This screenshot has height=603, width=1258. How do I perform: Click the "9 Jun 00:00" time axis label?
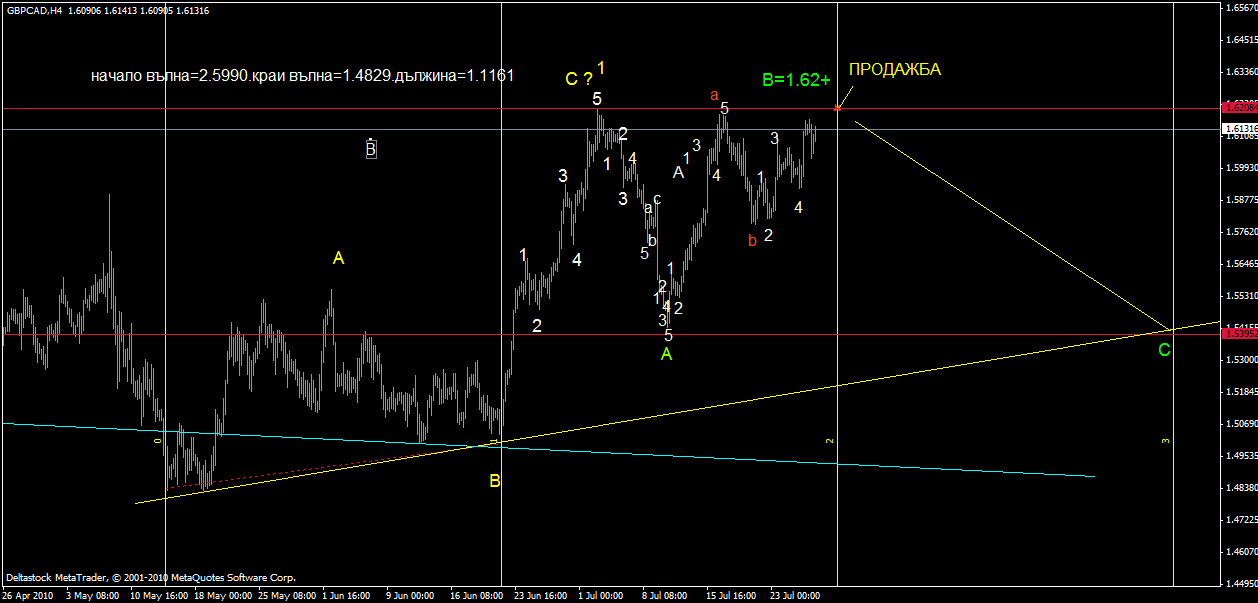tap(409, 595)
